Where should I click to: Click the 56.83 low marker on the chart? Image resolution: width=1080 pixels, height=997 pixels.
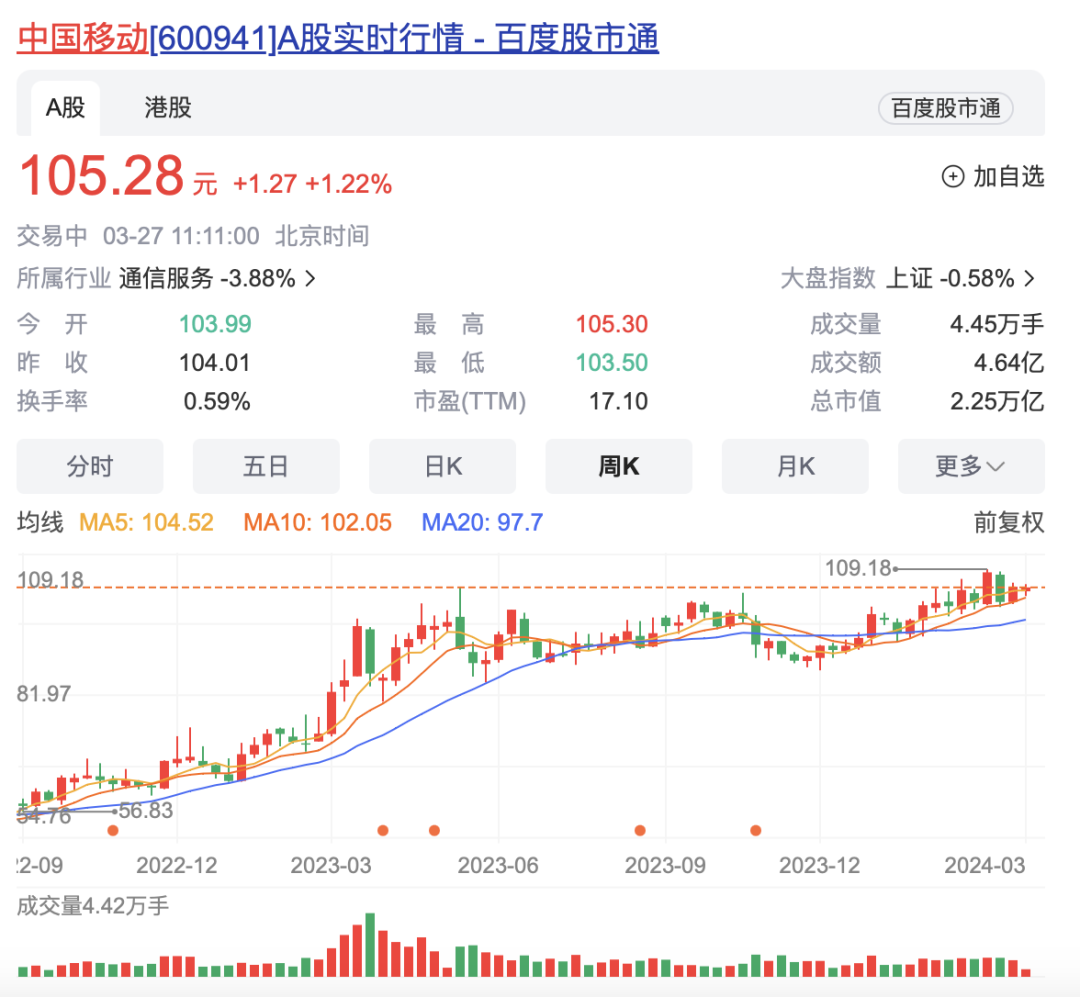(145, 811)
